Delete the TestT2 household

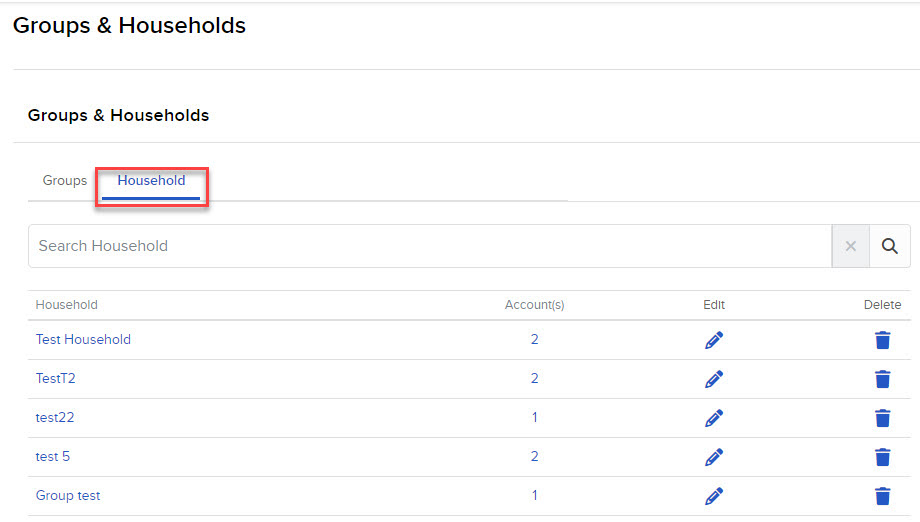[x=882, y=379]
